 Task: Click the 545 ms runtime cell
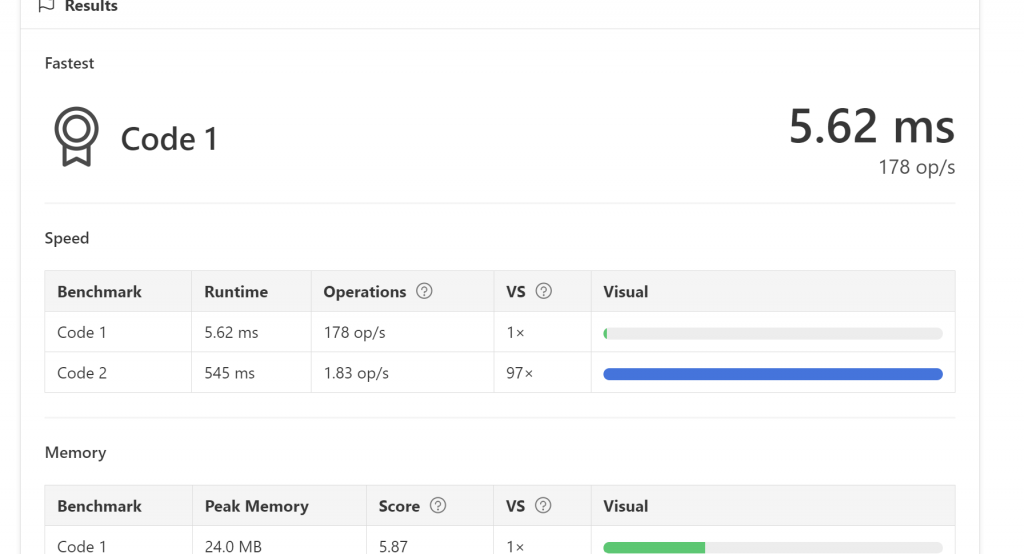(229, 373)
